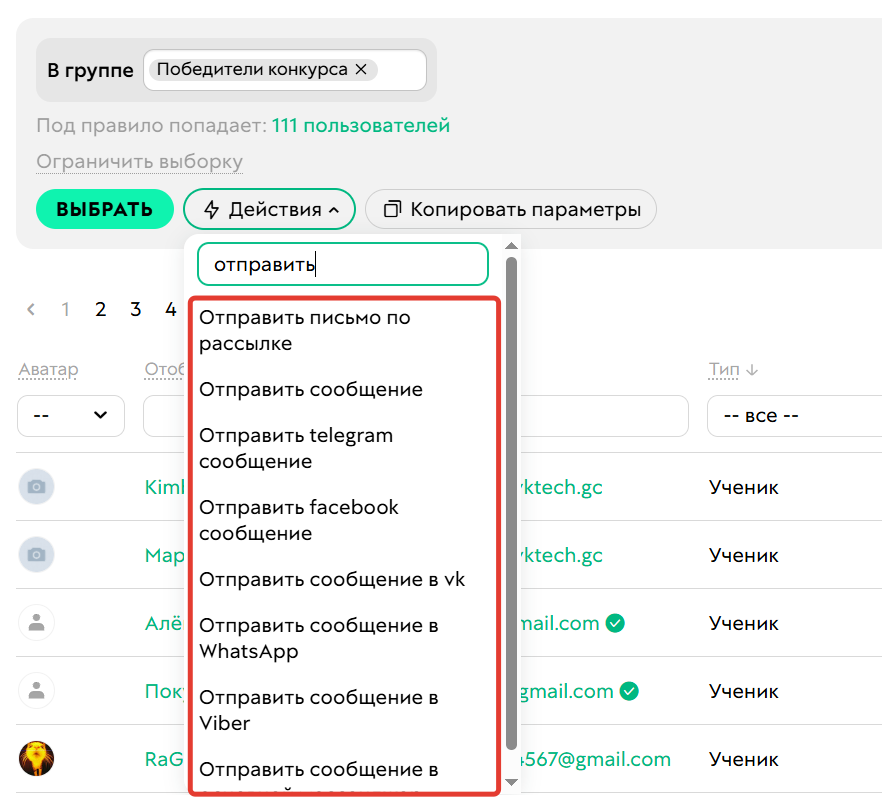Click the green verified checkmark next to mail.com email
The height and width of the screenshot is (797, 882).
(x=615, y=622)
